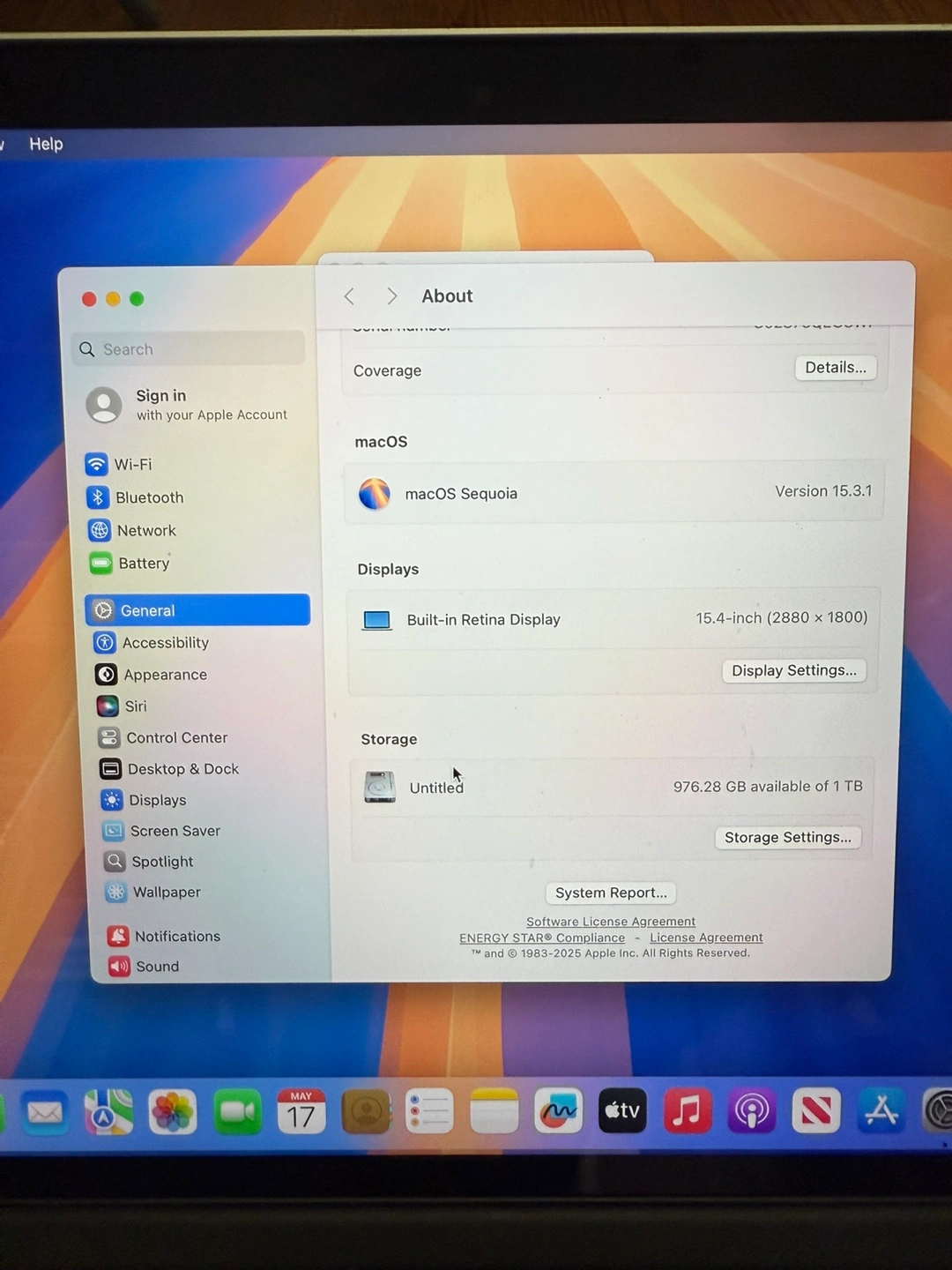Open the Music app in the Dock
The height and width of the screenshot is (1270, 952).
tap(688, 1110)
